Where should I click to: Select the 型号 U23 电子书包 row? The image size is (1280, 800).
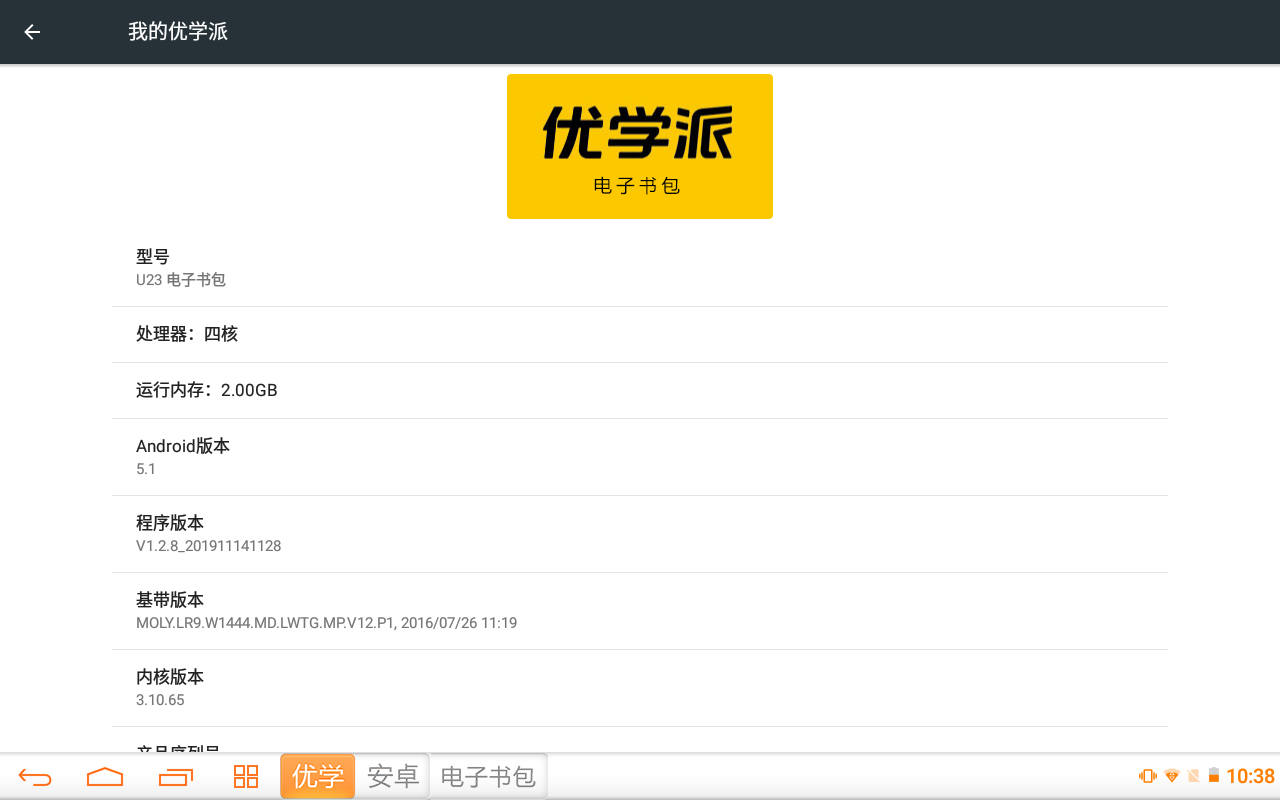coord(640,268)
